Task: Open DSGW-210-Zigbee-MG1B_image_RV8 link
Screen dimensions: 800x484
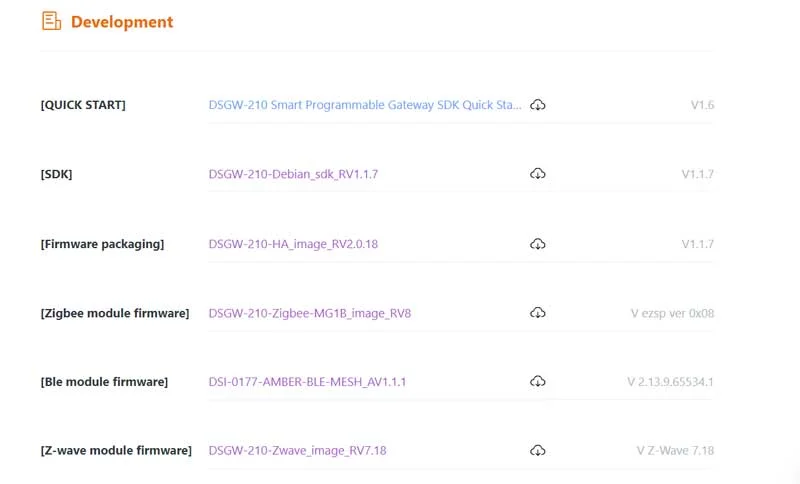Action: pos(310,313)
